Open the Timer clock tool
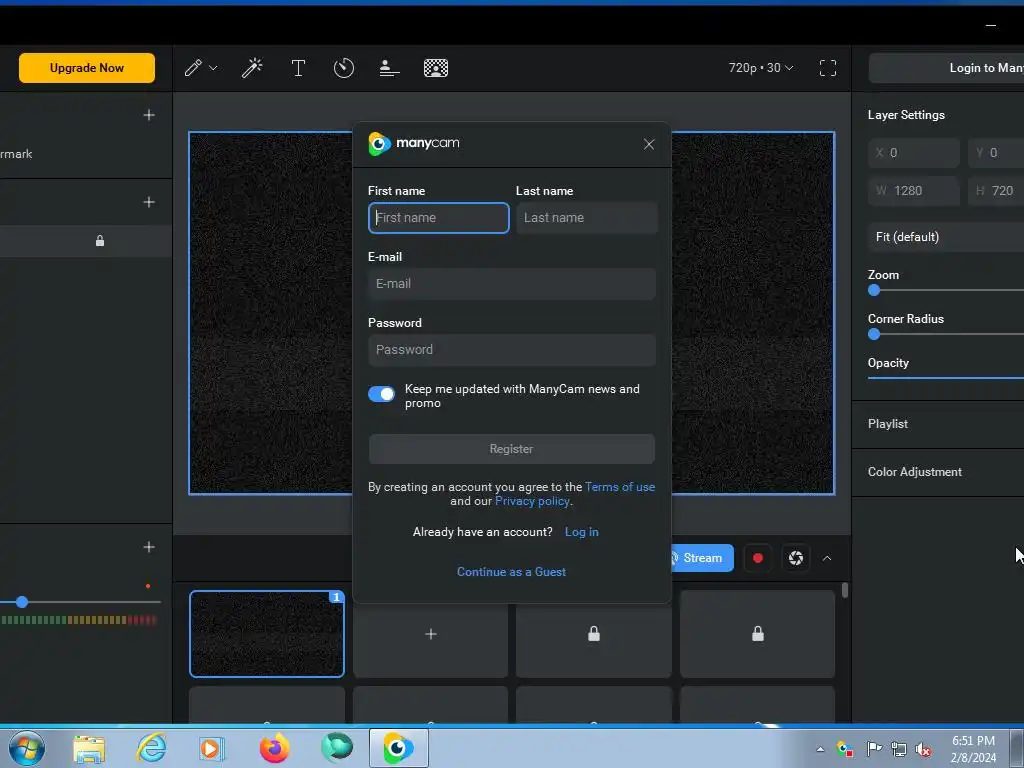The width and height of the screenshot is (1024, 768). (x=344, y=68)
